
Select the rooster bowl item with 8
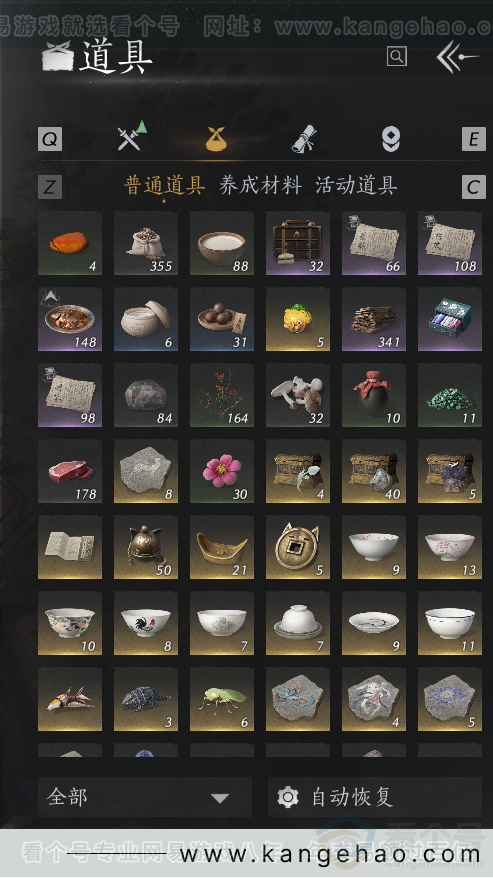[x=146, y=623]
